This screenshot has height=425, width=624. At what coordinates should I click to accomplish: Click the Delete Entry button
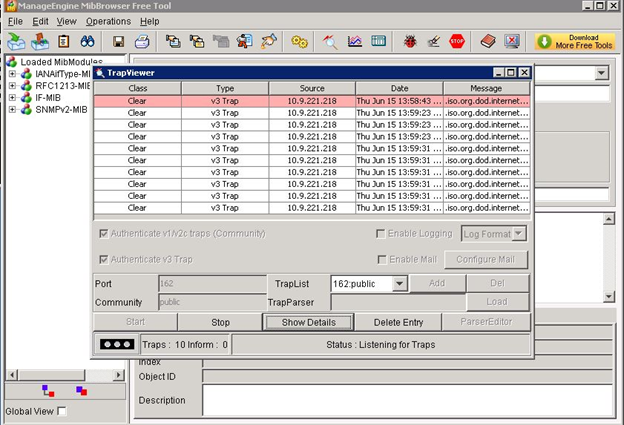pos(398,322)
